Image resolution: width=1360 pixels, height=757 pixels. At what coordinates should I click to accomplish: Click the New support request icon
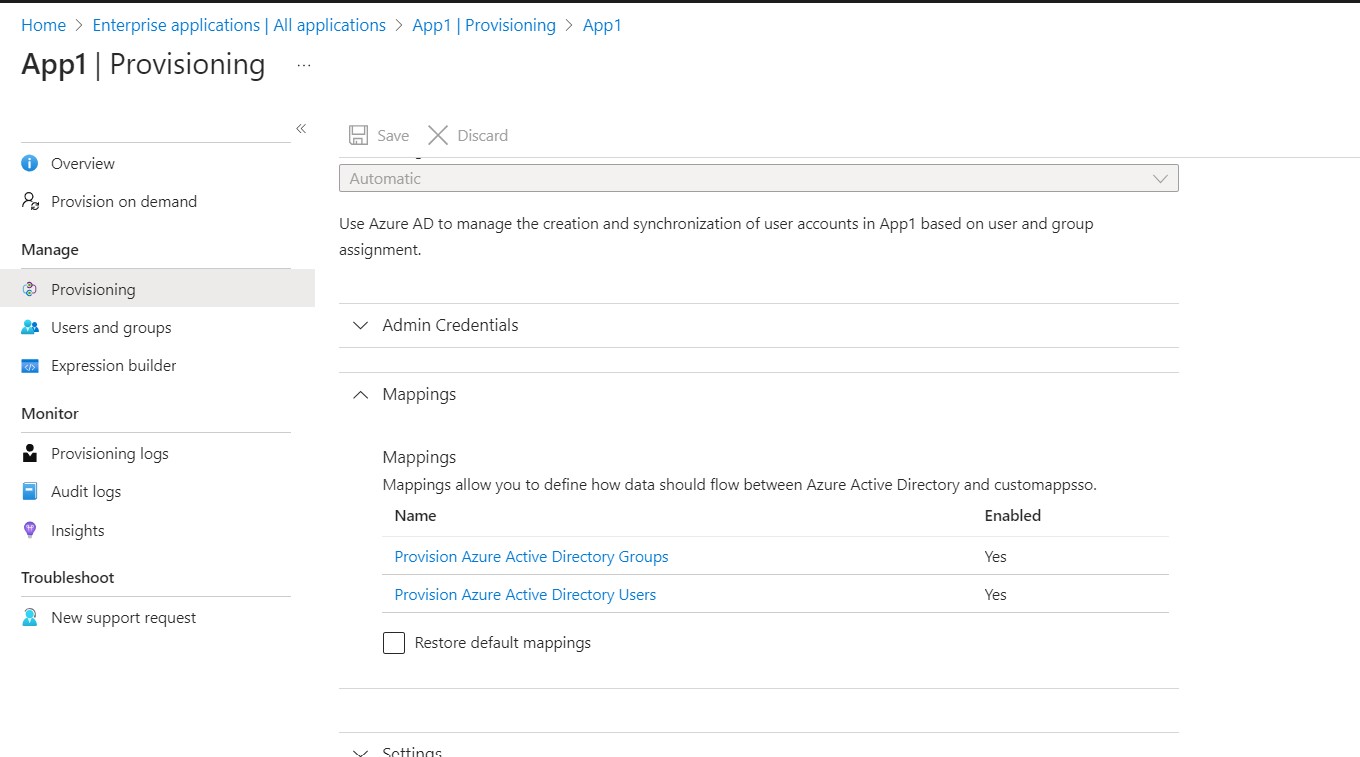click(30, 617)
